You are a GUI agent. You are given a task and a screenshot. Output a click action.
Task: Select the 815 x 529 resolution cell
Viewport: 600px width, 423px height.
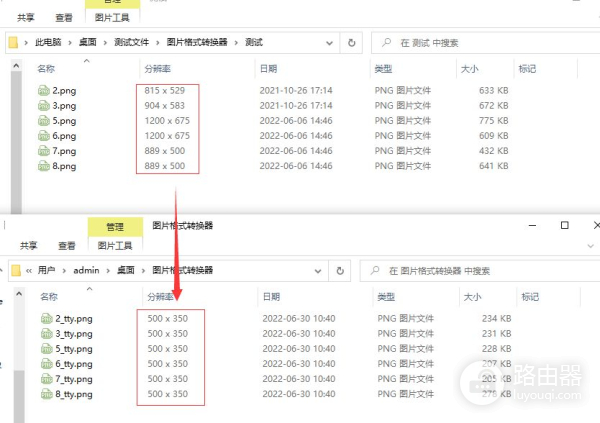pos(165,91)
